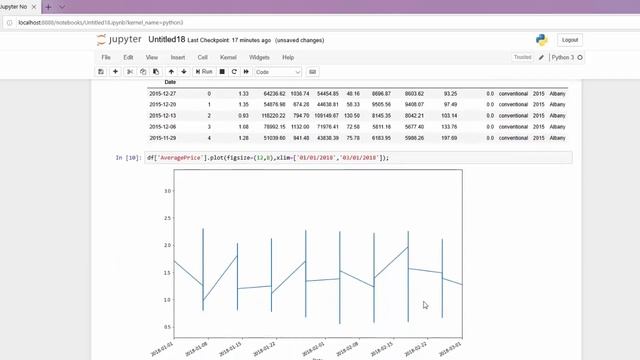Open the View menu

[x=151, y=58]
